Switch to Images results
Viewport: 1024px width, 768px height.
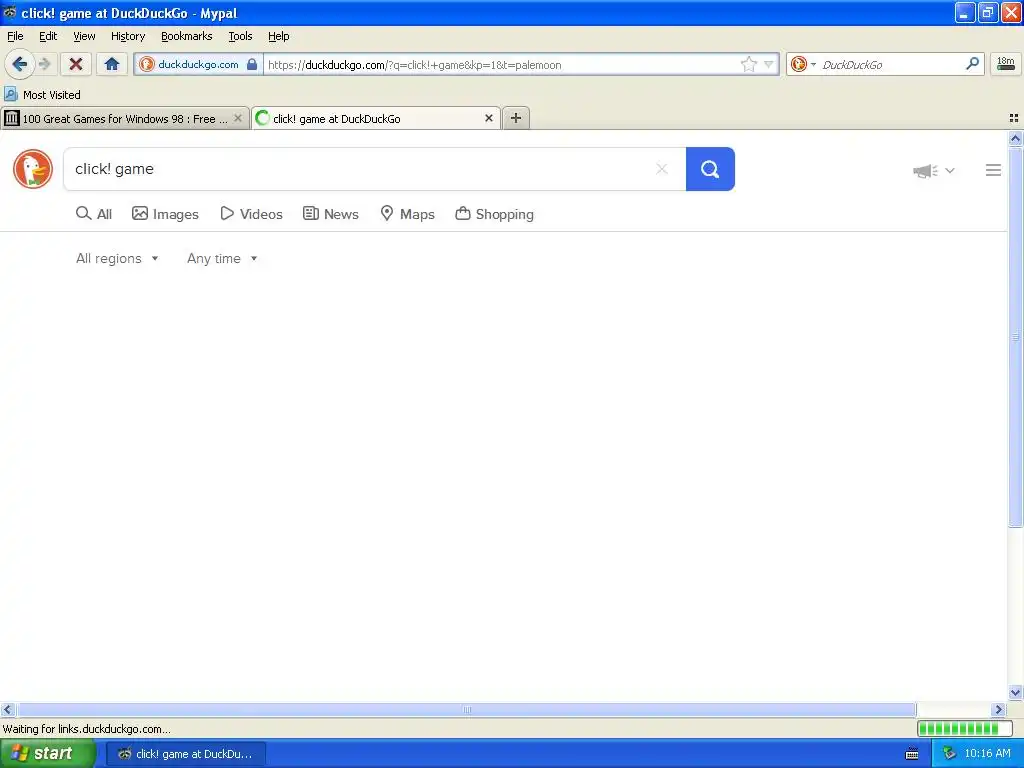(x=165, y=214)
